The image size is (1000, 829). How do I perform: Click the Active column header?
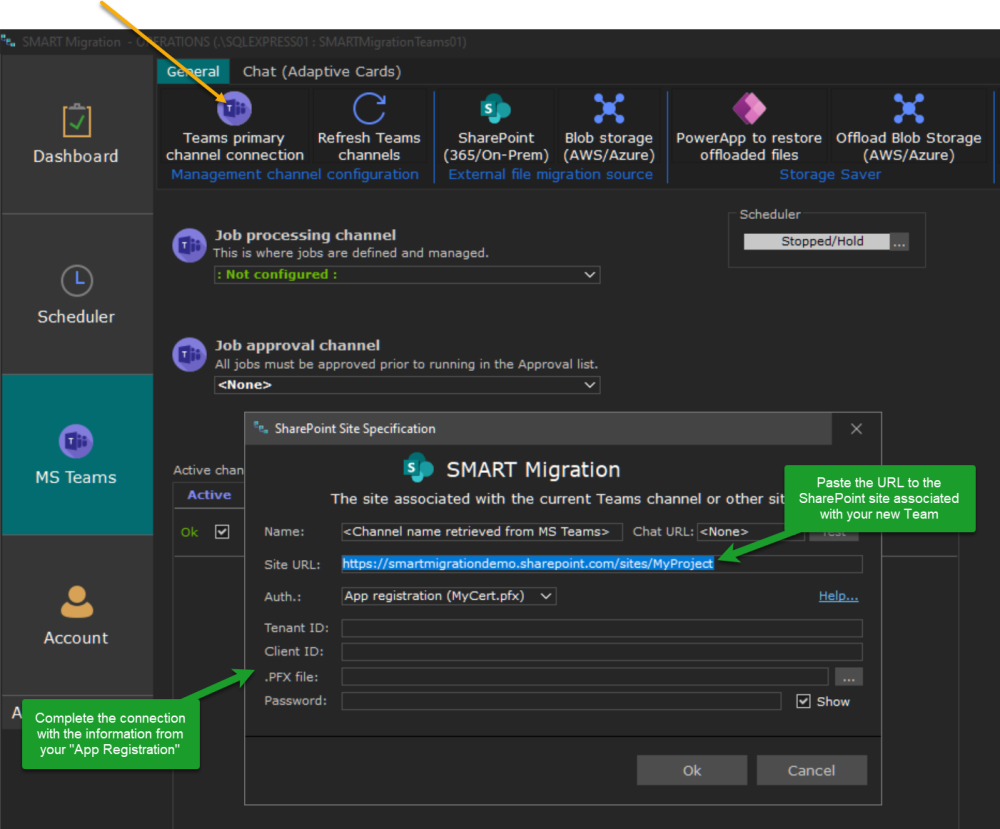[x=209, y=495]
